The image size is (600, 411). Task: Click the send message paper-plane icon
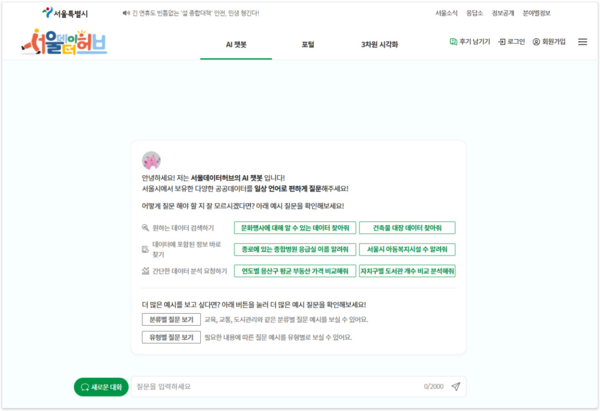pos(456,386)
